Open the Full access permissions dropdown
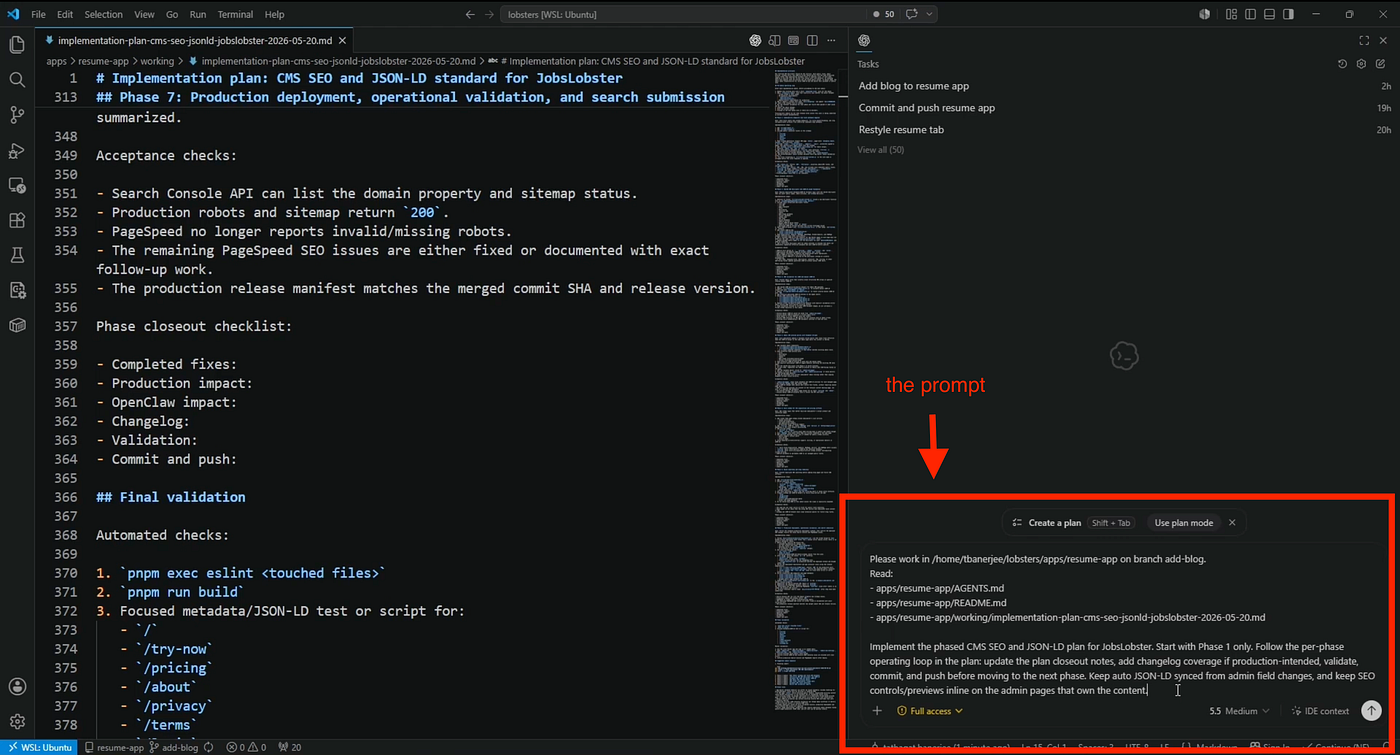 click(930, 711)
